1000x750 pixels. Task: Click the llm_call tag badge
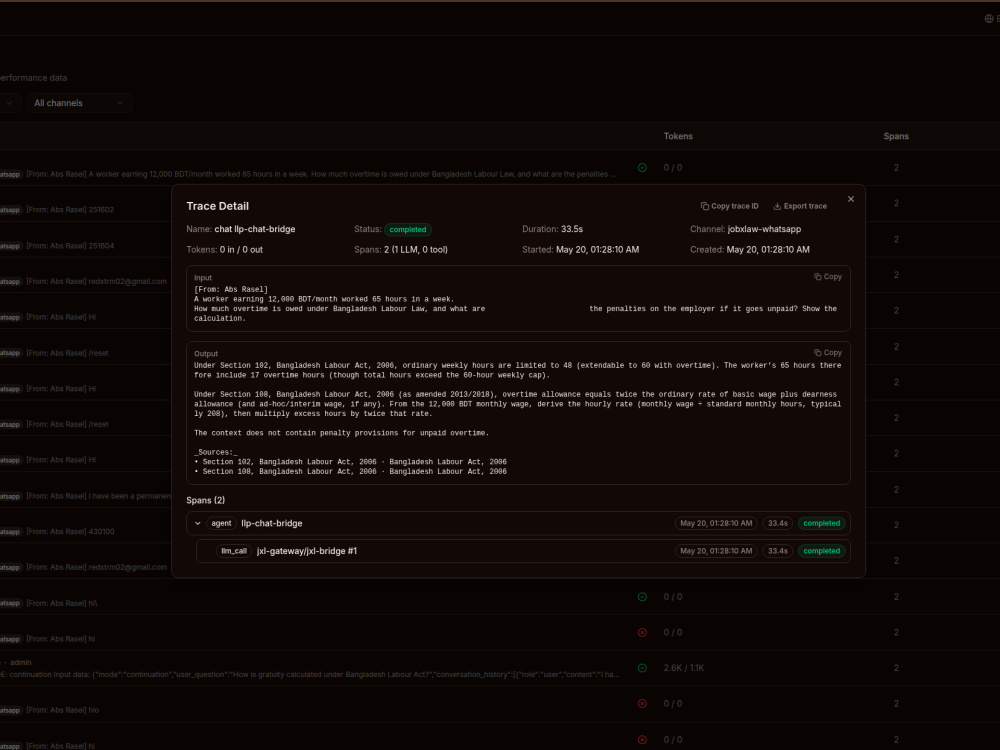tap(234, 551)
